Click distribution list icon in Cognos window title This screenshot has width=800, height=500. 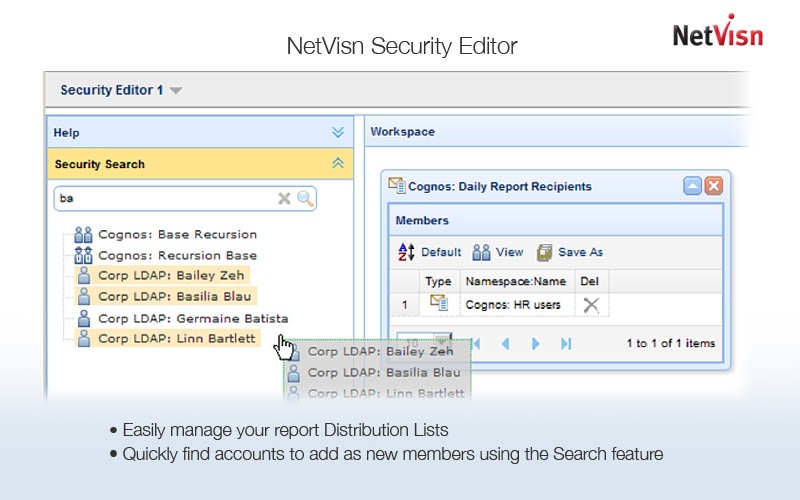click(396, 185)
